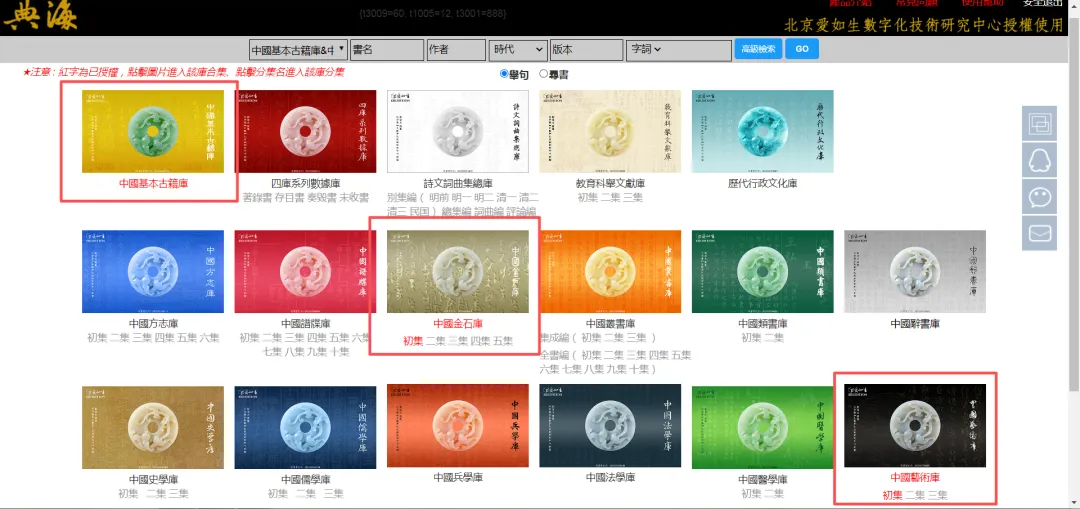Screen dimensions: 1080x509
Task: Click the GO search button
Action: pos(802,49)
